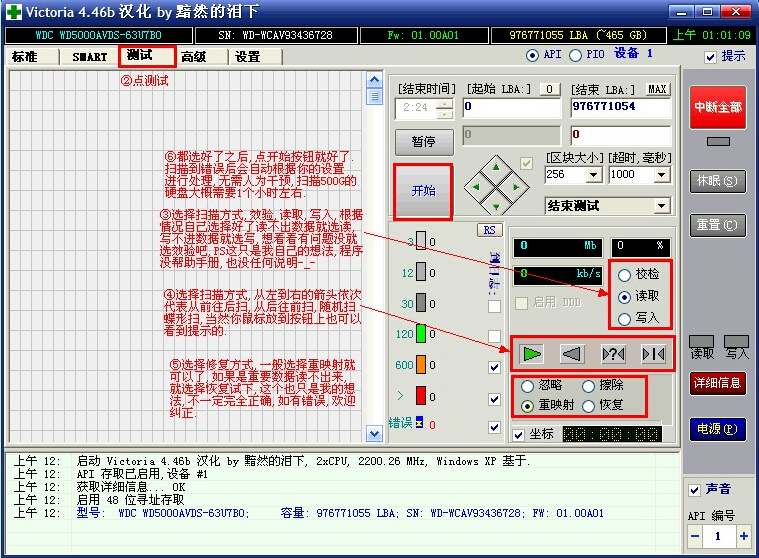Click the MAX end LBA button

pos(657,89)
